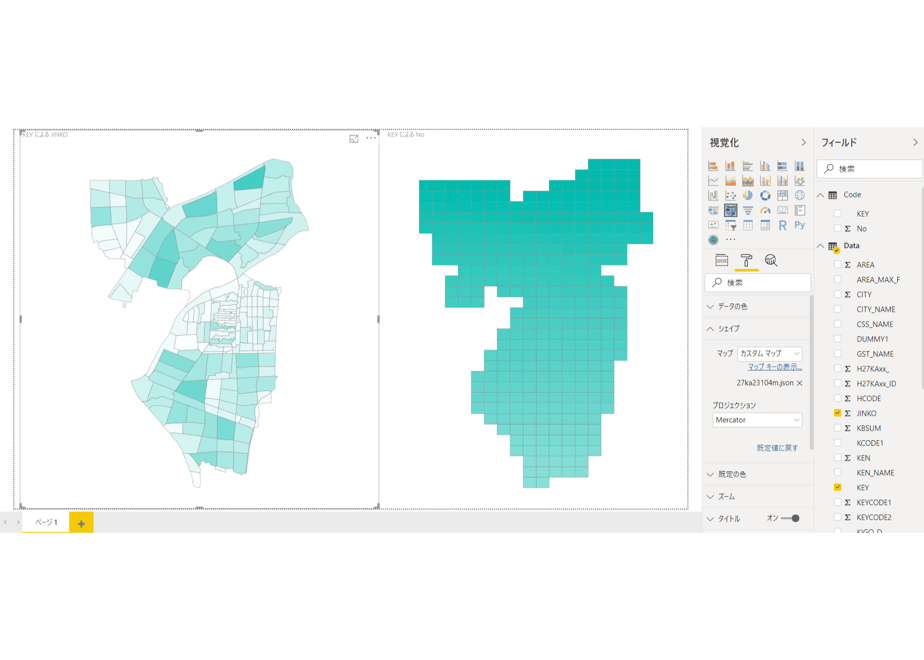Select the funnel chart visualization
Image resolution: width=924 pixels, height=660 pixels.
click(x=748, y=210)
